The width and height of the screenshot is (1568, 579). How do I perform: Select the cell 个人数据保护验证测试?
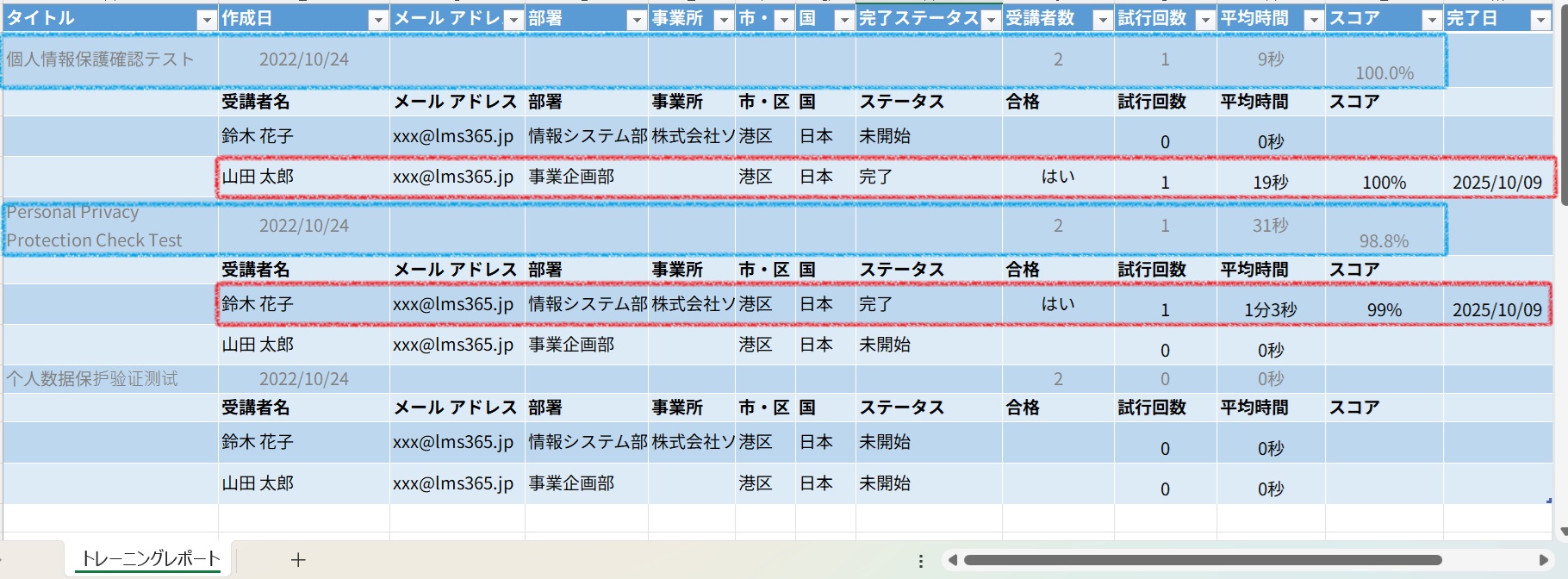(110, 379)
